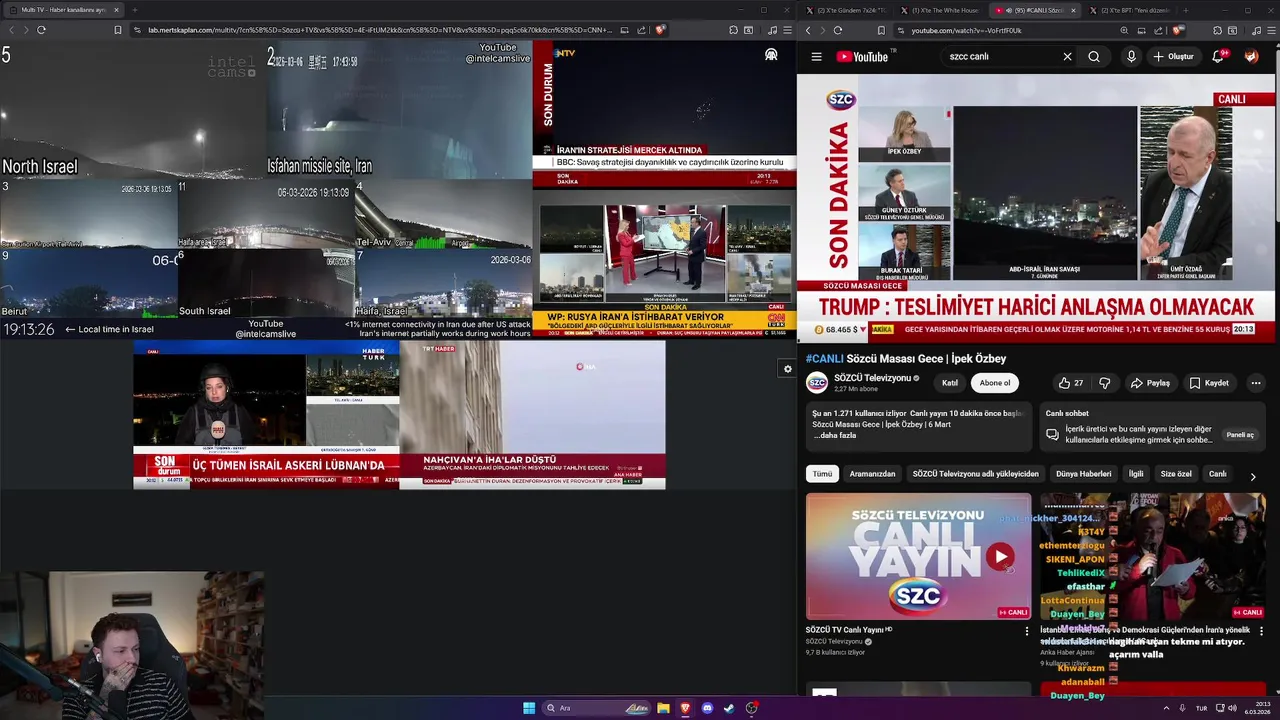
Task: Open the SÖZCÜ Televizyonu channel avatar
Action: tap(817, 383)
